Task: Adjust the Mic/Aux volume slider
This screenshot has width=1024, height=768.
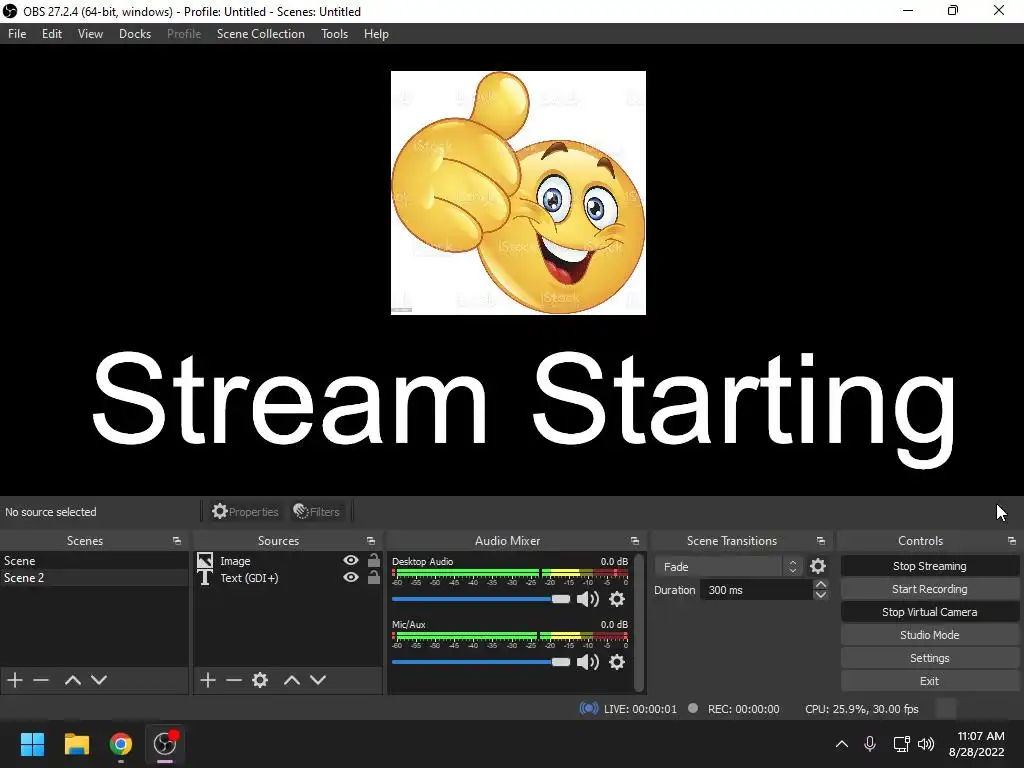Action: (x=481, y=662)
